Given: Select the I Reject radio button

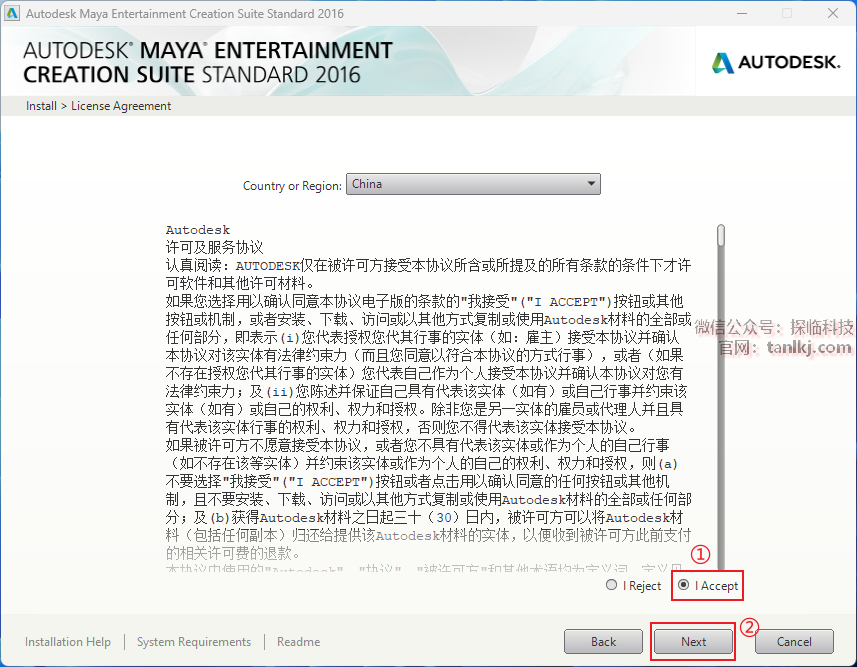Looking at the screenshot, I should (x=611, y=585).
